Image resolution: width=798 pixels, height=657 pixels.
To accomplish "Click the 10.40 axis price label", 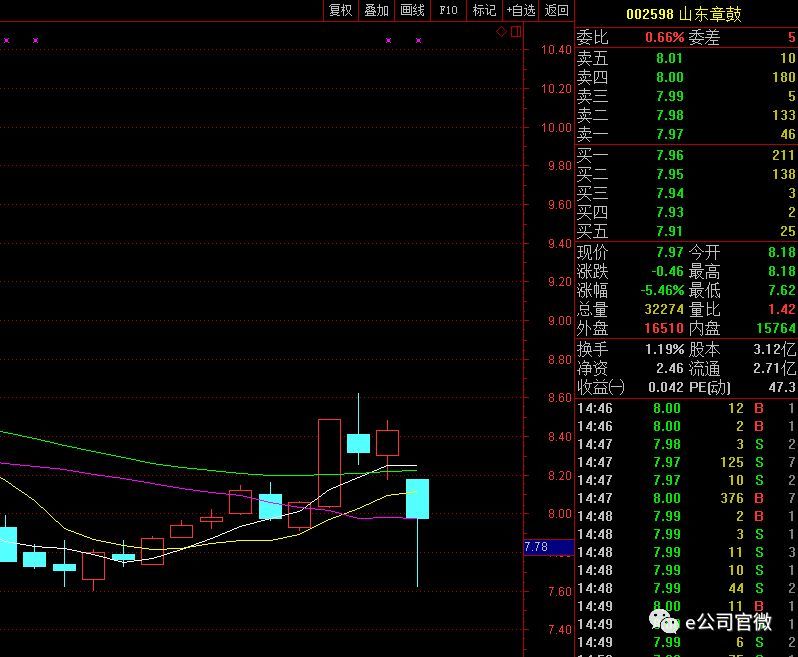I will click(x=556, y=50).
